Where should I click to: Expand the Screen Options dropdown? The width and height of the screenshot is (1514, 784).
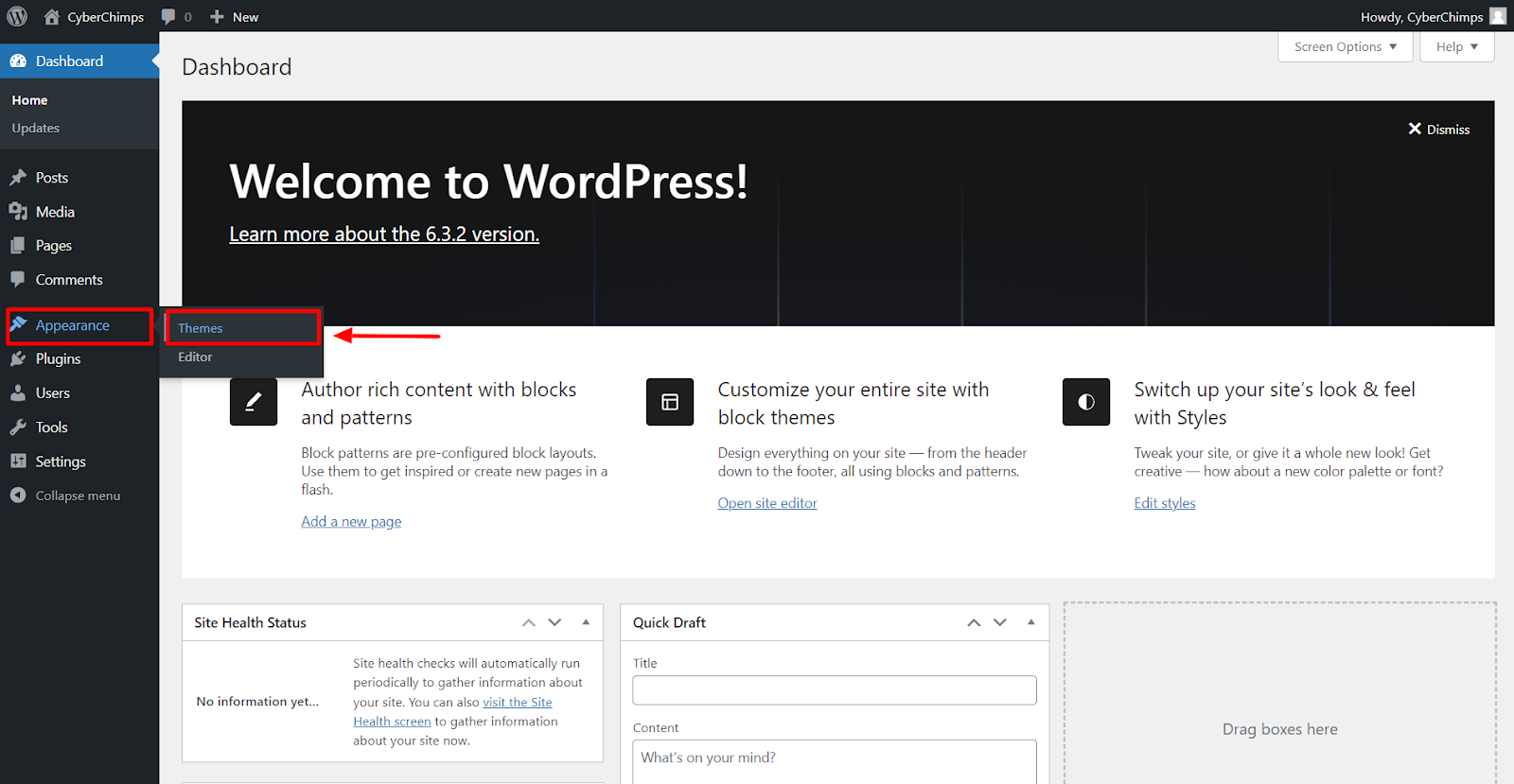pos(1345,47)
